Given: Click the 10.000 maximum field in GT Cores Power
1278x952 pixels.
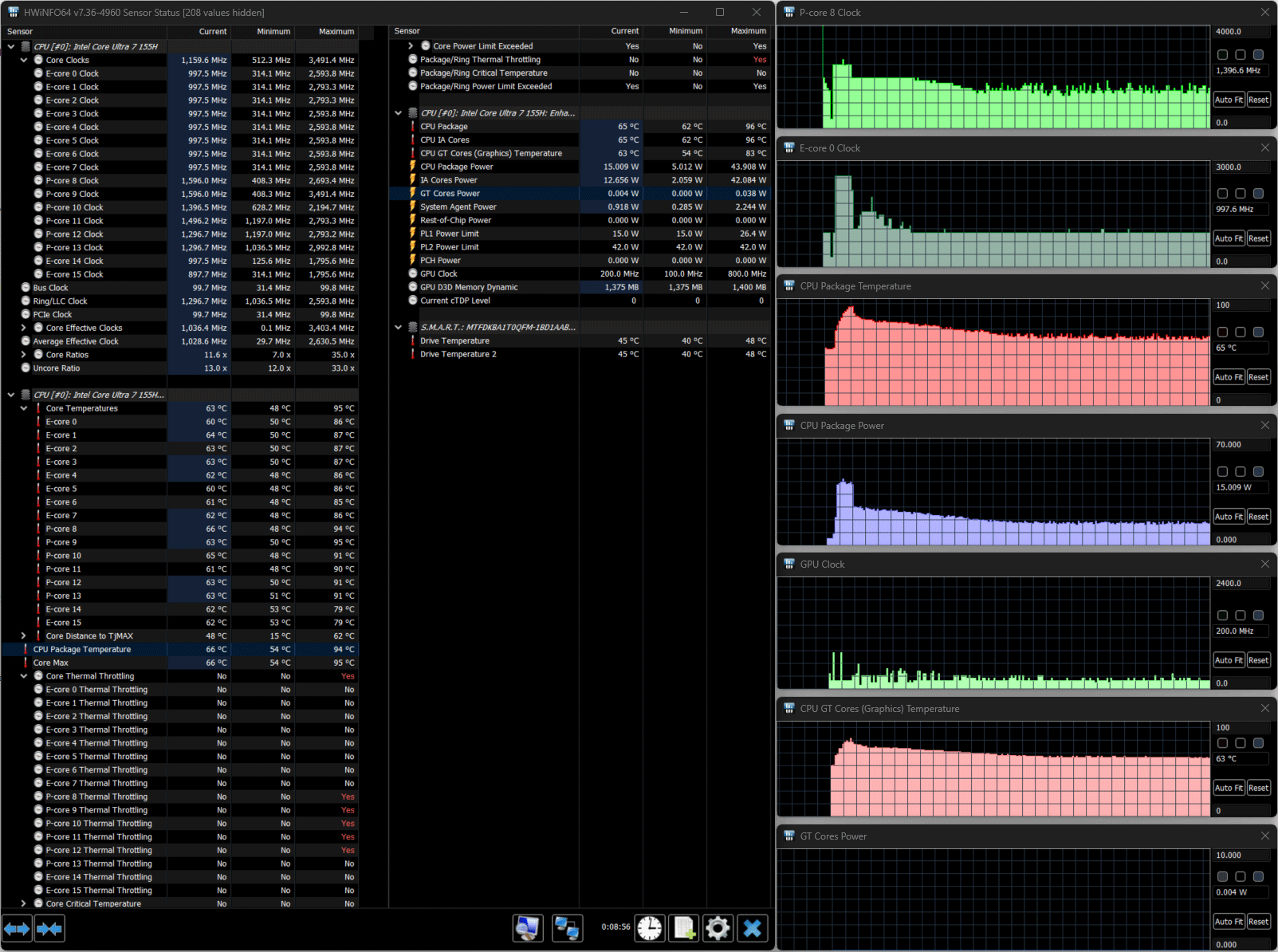Looking at the screenshot, I should click(x=1241, y=856).
